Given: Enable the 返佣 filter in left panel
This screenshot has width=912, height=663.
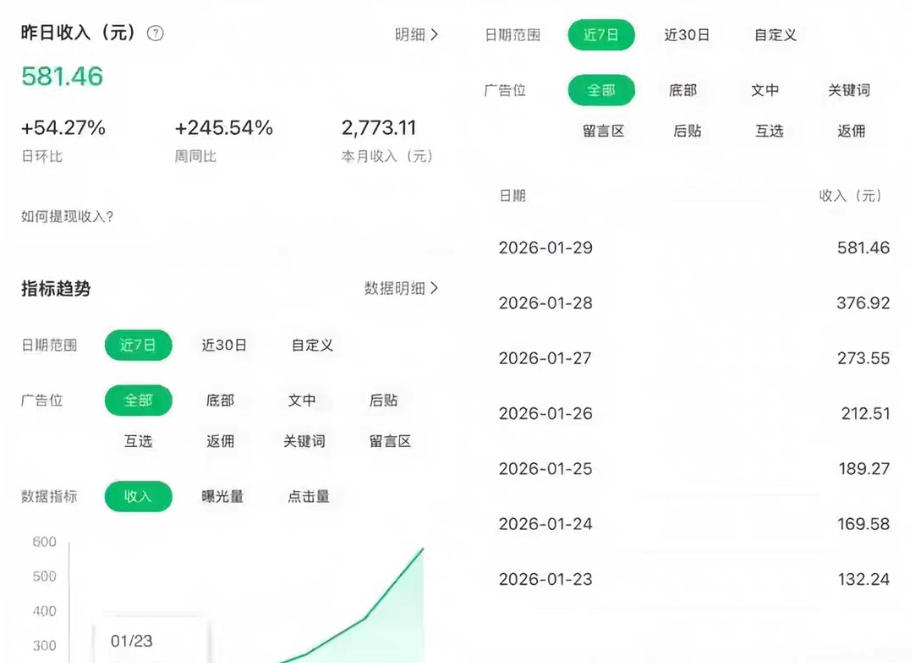Looking at the screenshot, I should [x=221, y=441].
